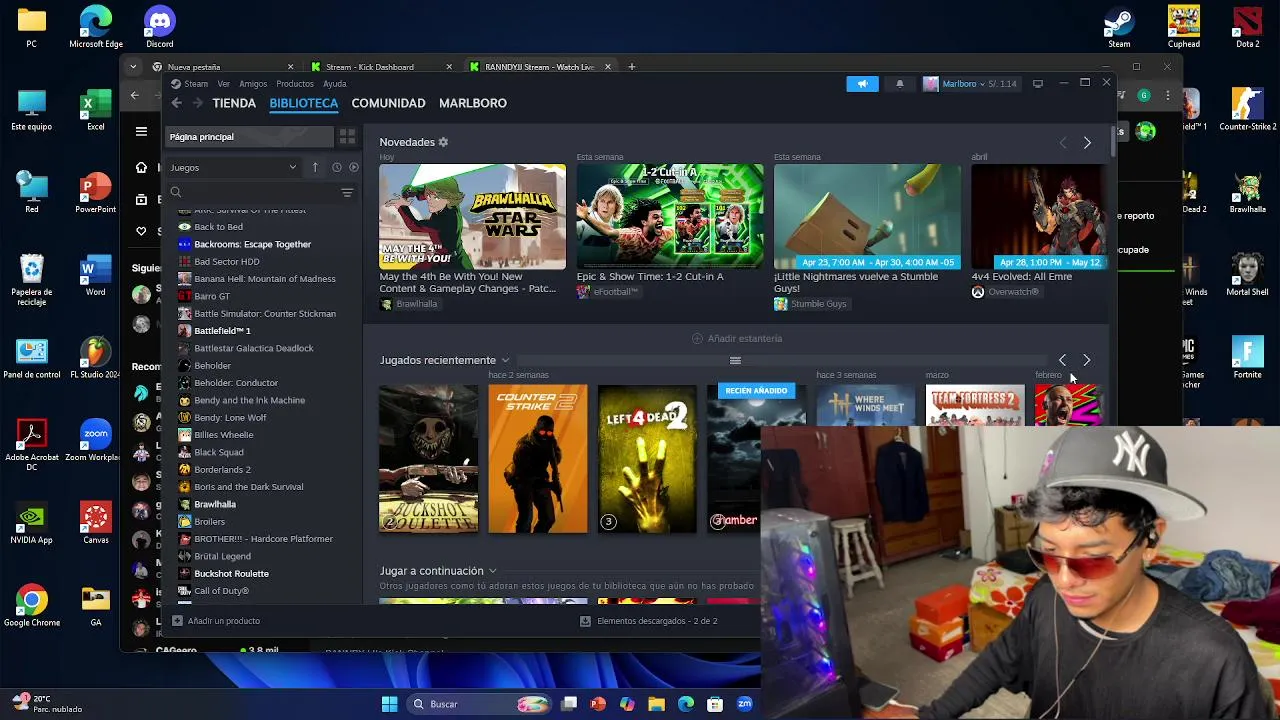Filter library by recent activity clock icon
The height and width of the screenshot is (720, 1280).
coord(337,167)
